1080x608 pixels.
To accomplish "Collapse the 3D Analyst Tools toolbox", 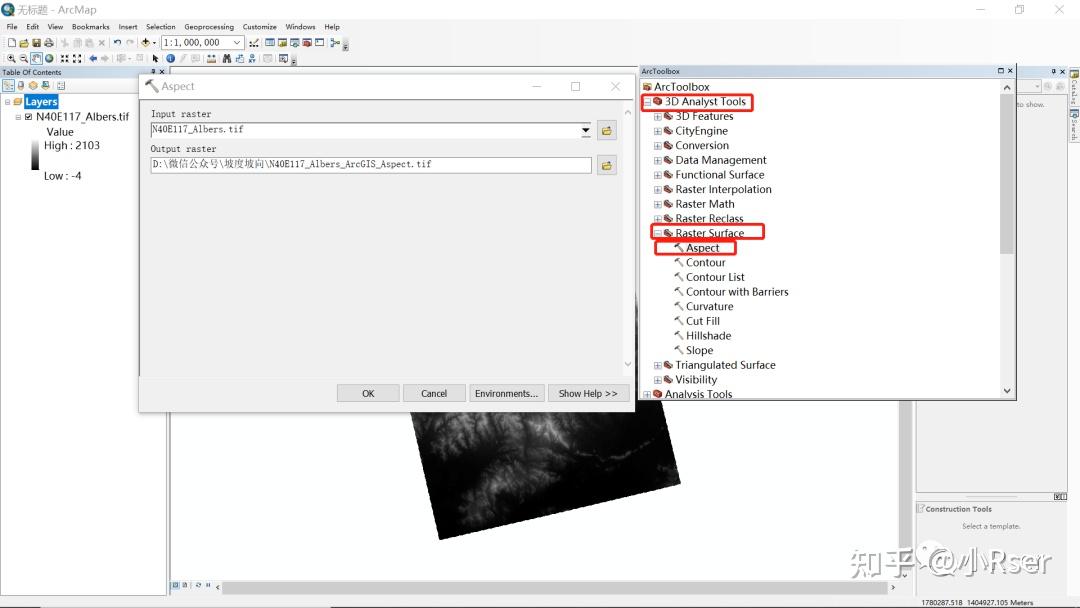I will 647,102.
